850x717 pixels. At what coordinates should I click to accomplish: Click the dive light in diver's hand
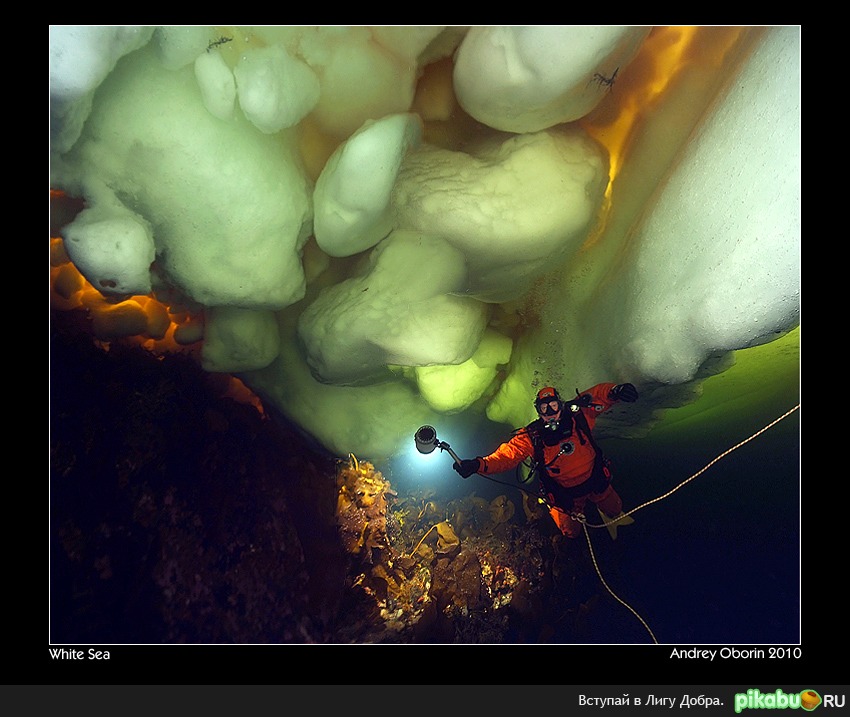point(427,438)
